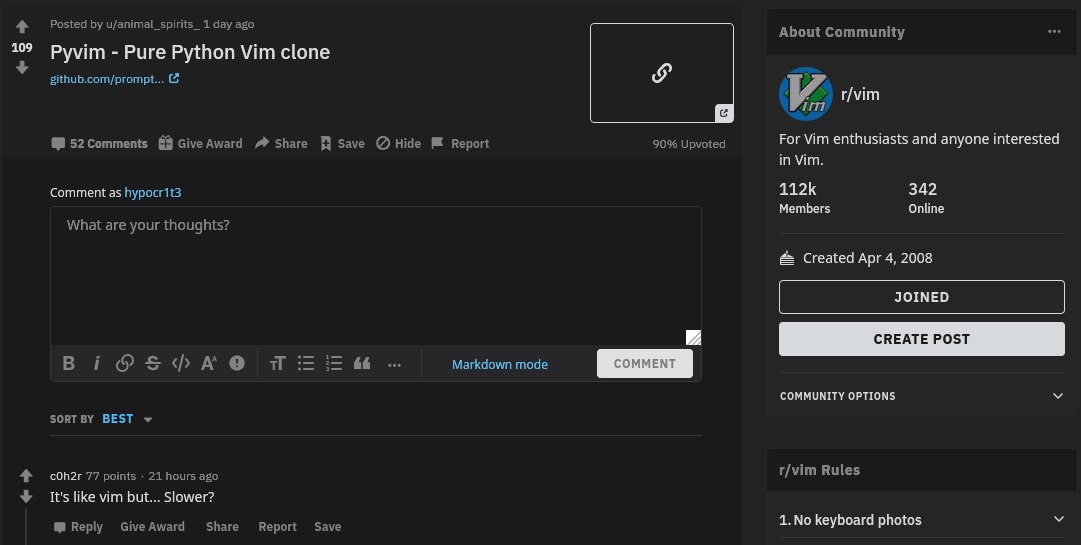Open more formatting options ellipsis
Screen dimensions: 1081x545
click(x=394, y=365)
